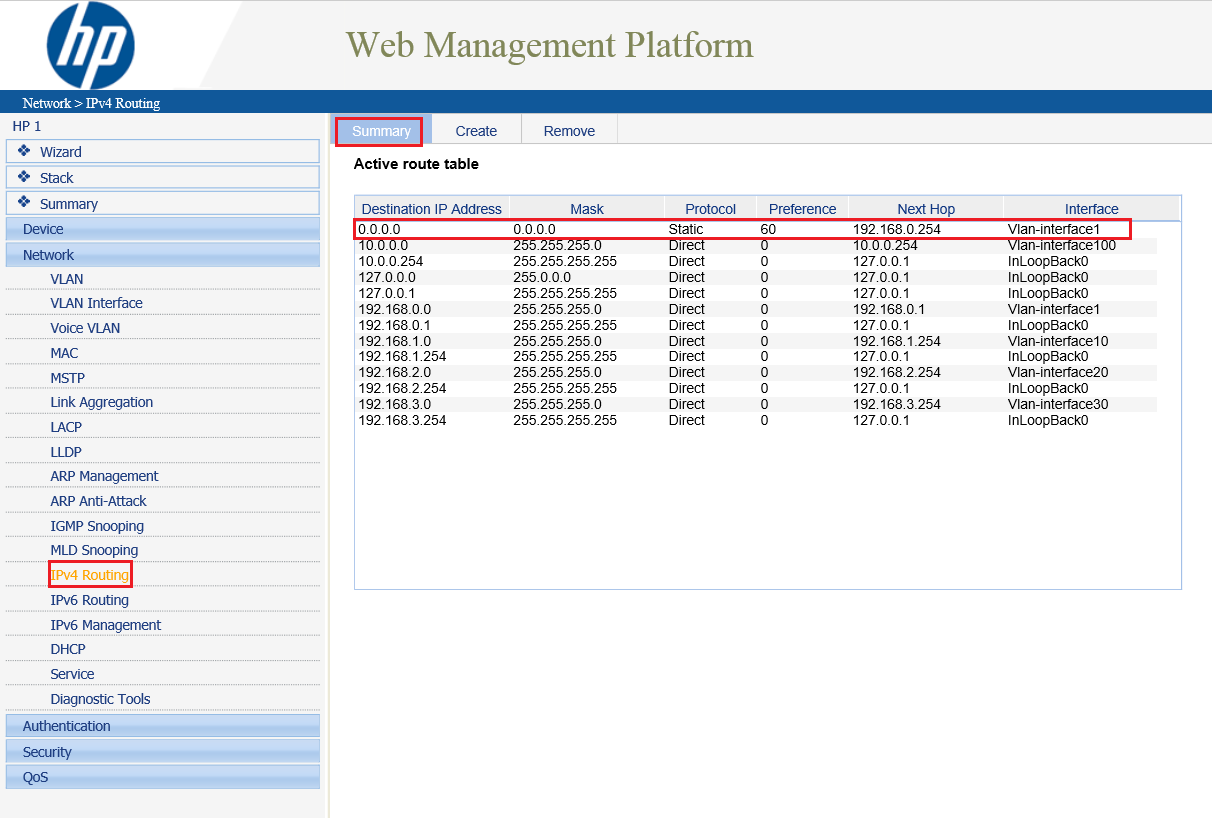The width and height of the screenshot is (1212, 818).
Task: Expand the Device section
Action: (163, 229)
